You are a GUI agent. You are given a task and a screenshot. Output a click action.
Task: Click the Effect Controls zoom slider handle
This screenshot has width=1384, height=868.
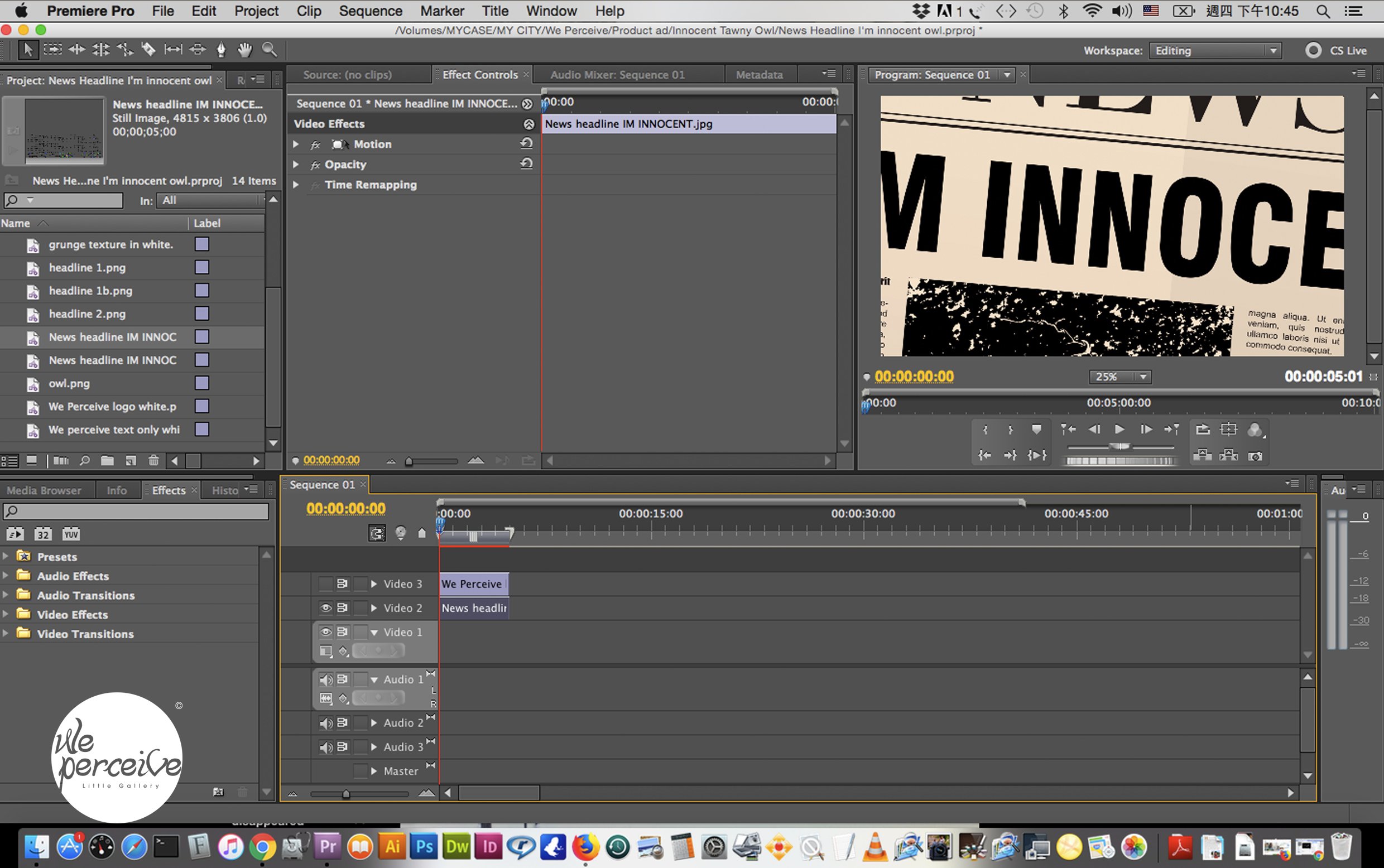[409, 461]
